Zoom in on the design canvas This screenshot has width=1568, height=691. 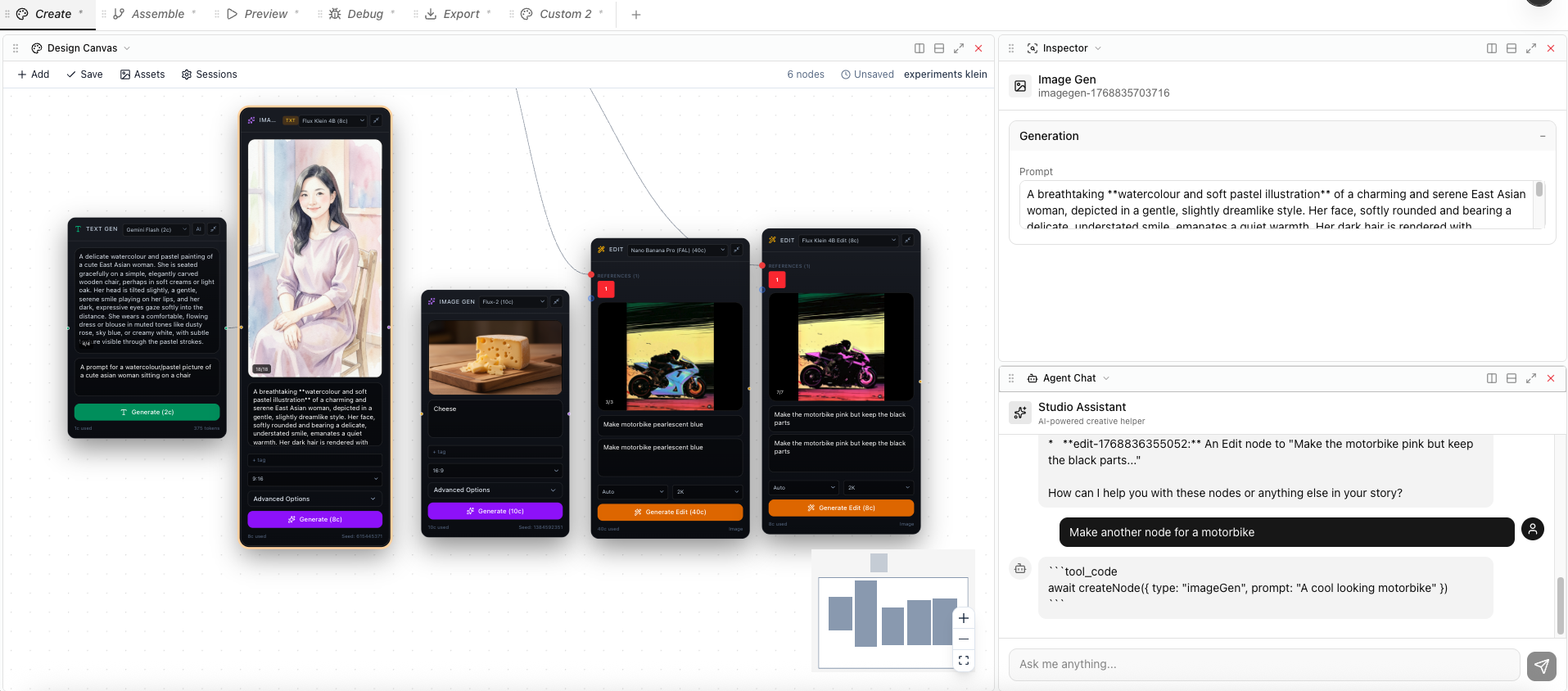(x=964, y=618)
